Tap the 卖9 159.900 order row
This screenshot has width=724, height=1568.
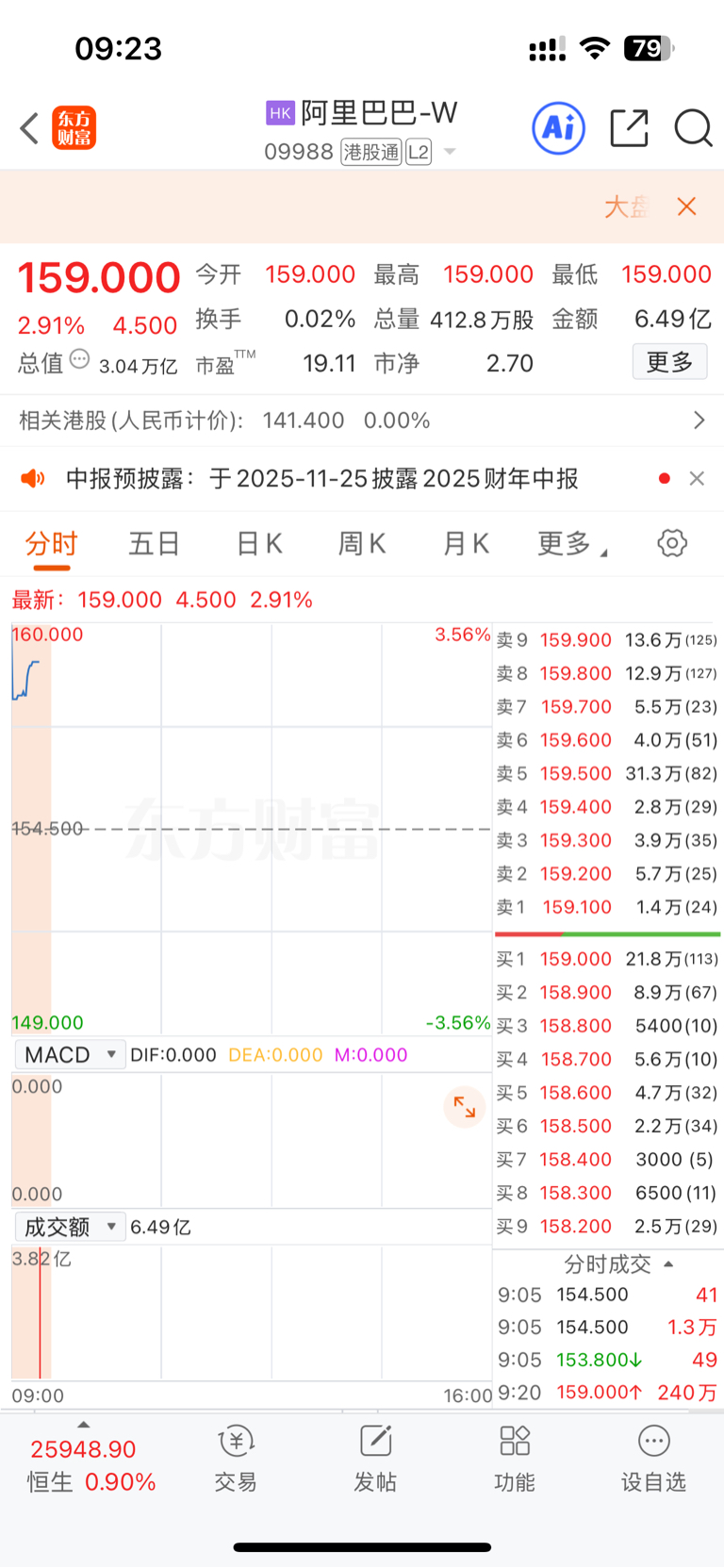[x=607, y=640]
